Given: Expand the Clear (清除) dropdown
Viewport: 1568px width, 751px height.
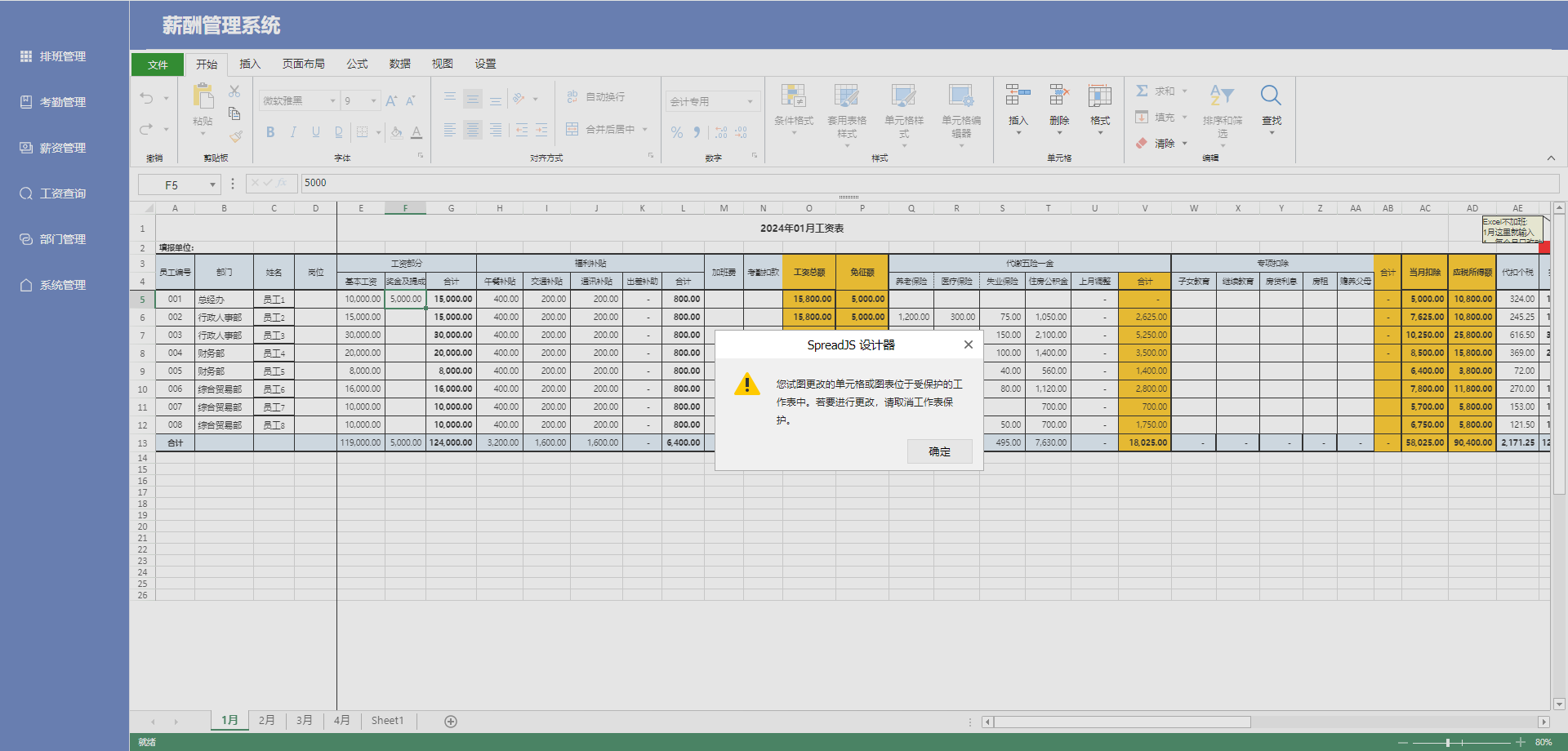Looking at the screenshot, I should [x=1184, y=143].
